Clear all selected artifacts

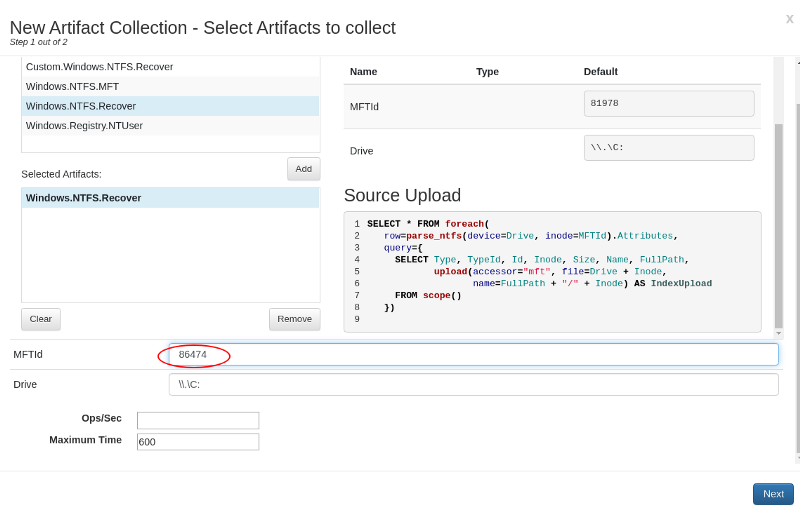[40, 319]
